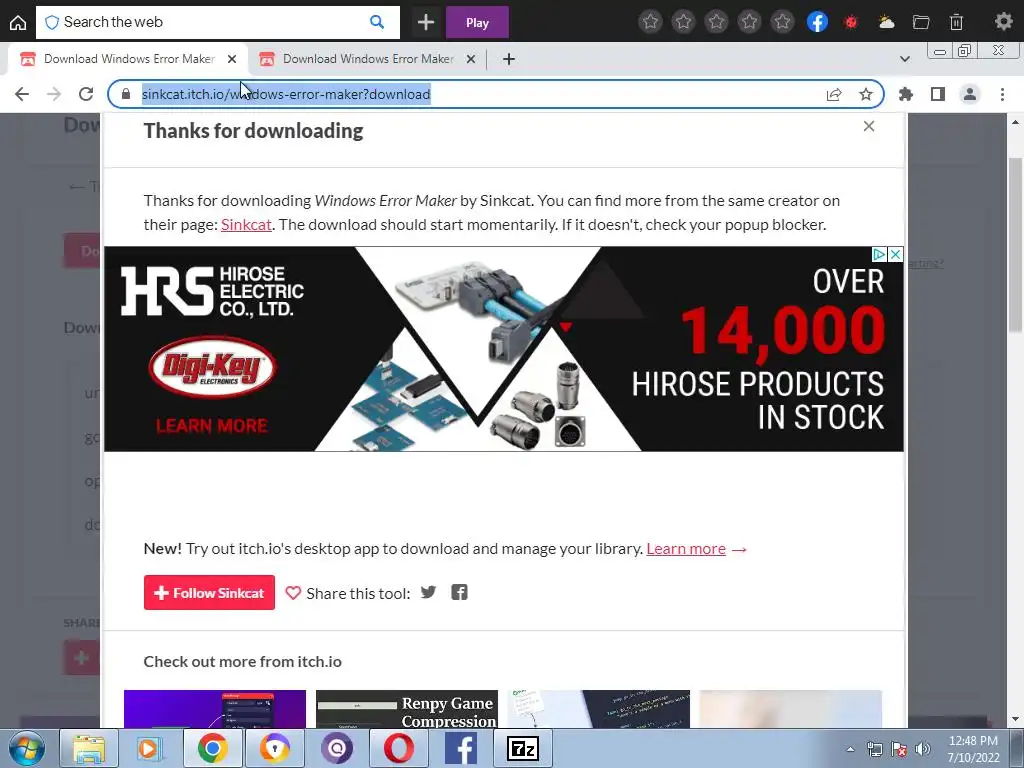This screenshot has width=1024, height=768.
Task: Open Google Chrome from the taskbar
Action: (x=212, y=749)
